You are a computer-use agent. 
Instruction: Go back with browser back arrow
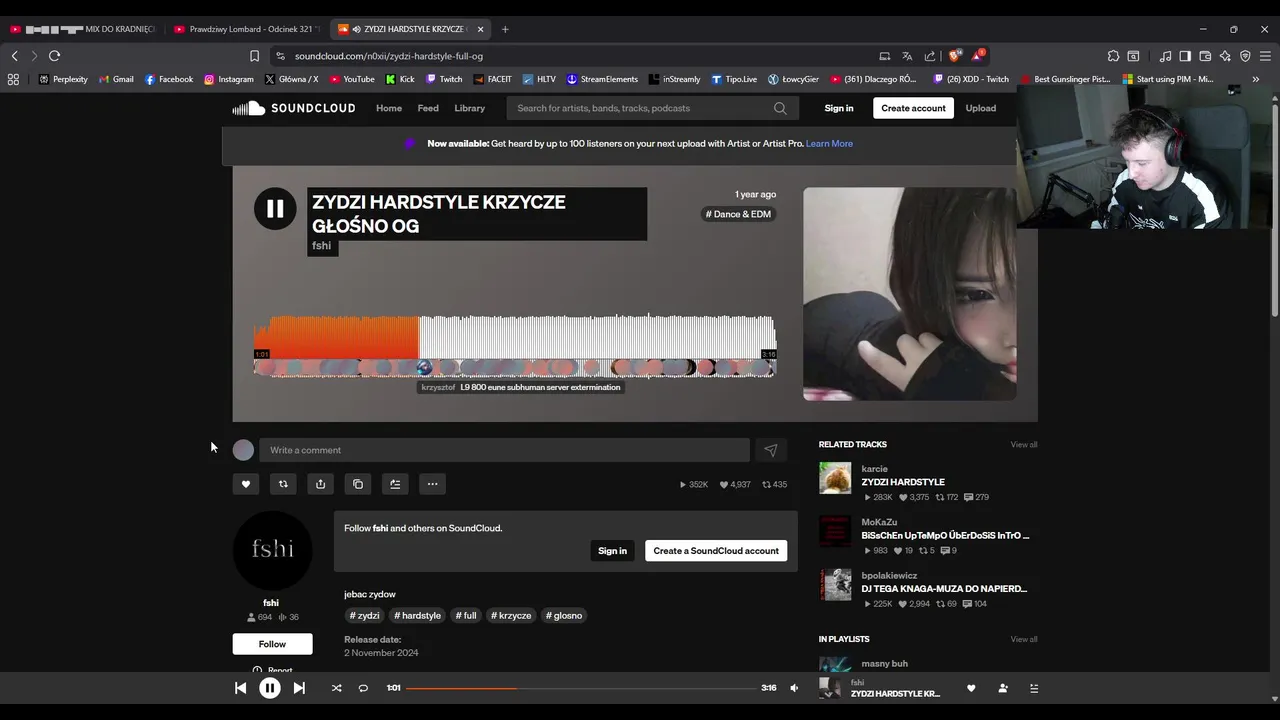[x=15, y=56]
